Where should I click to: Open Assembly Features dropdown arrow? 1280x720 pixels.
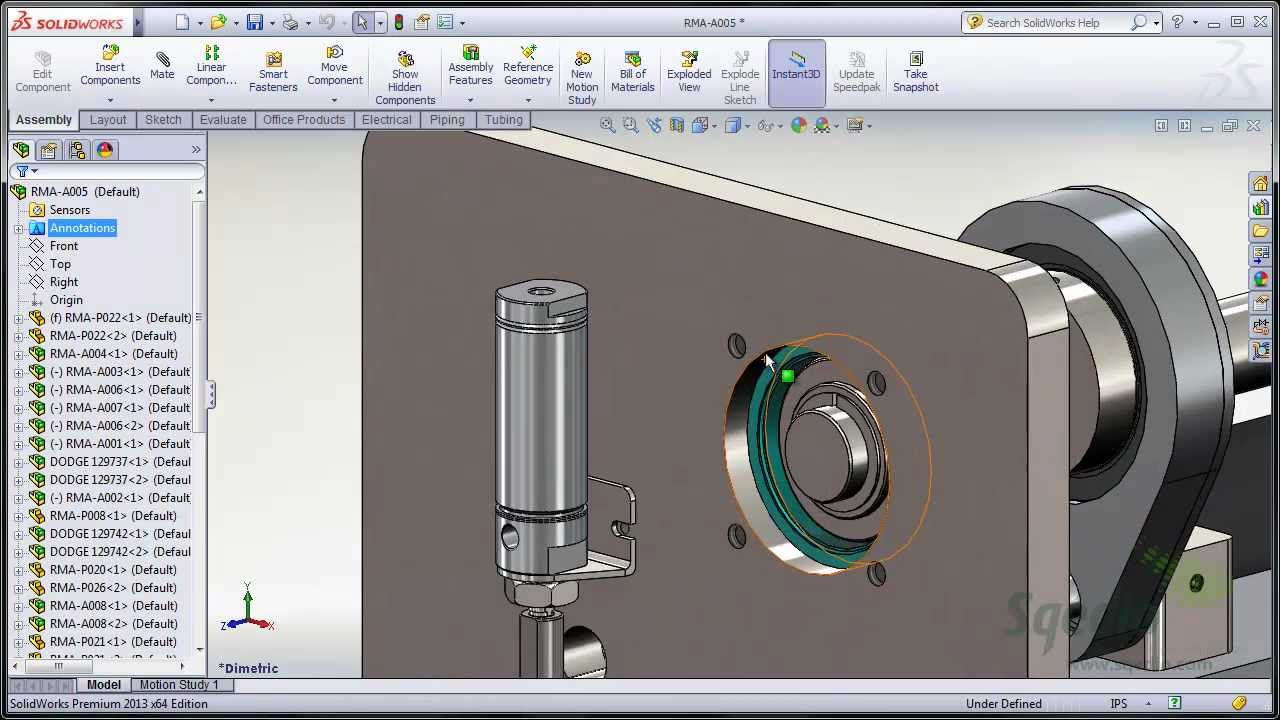(471, 100)
